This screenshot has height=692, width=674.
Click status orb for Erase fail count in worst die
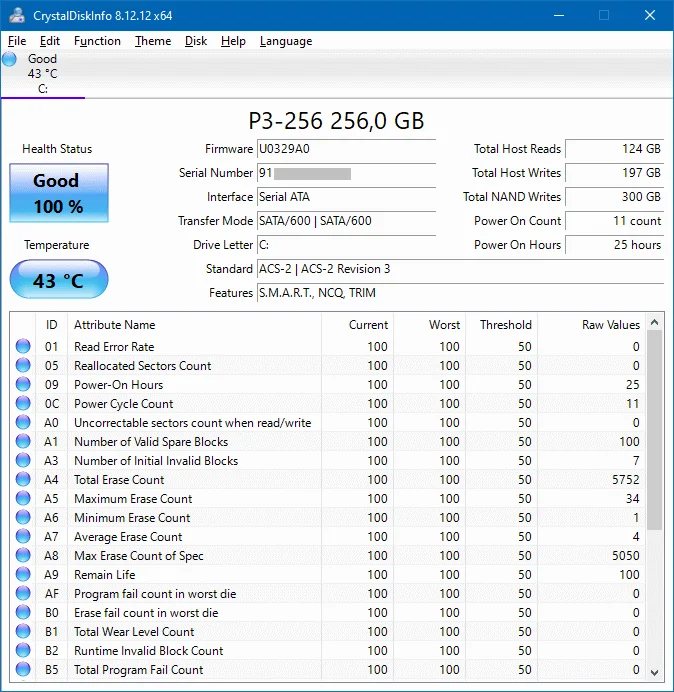23,612
